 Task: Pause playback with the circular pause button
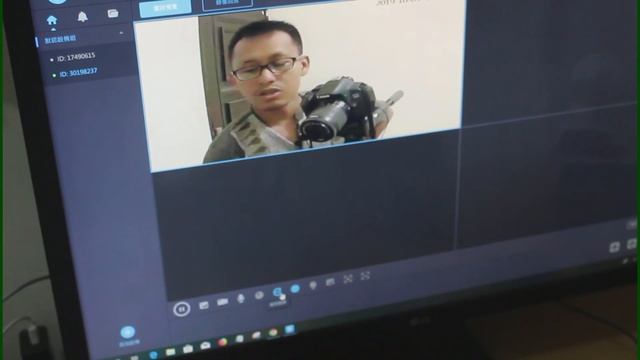[x=182, y=309]
